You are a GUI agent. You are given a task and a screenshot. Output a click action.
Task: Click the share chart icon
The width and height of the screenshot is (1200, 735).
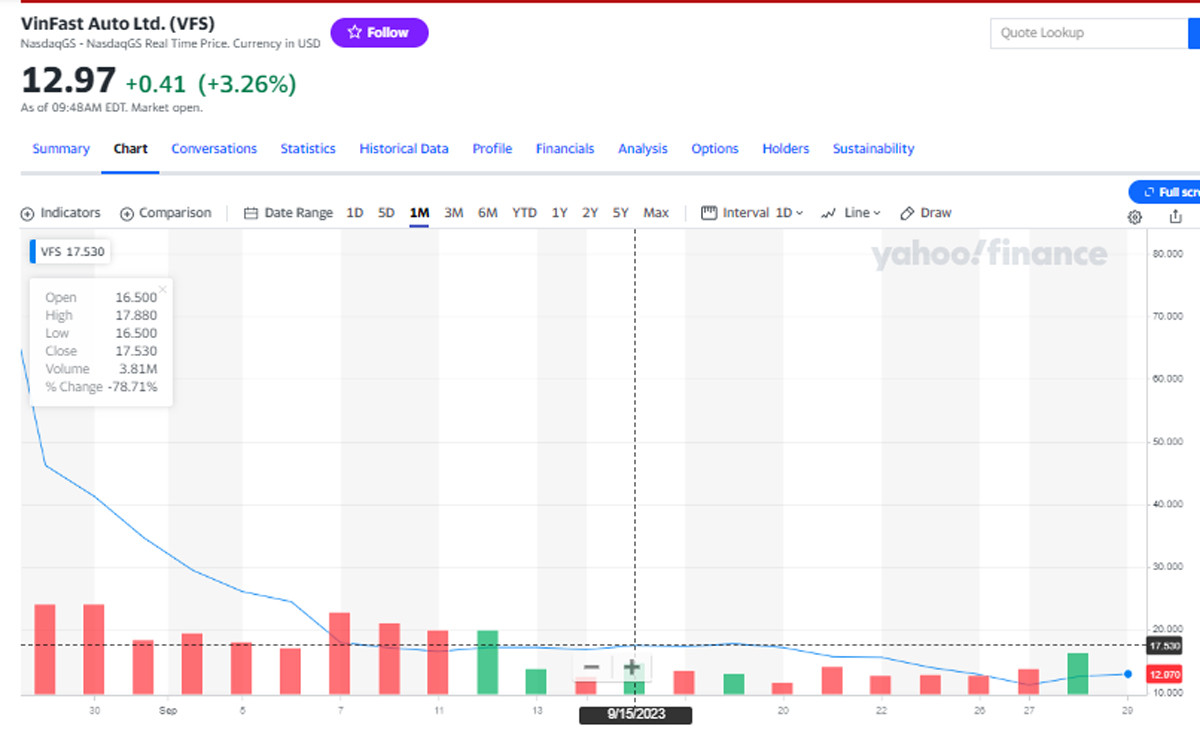tap(1176, 217)
